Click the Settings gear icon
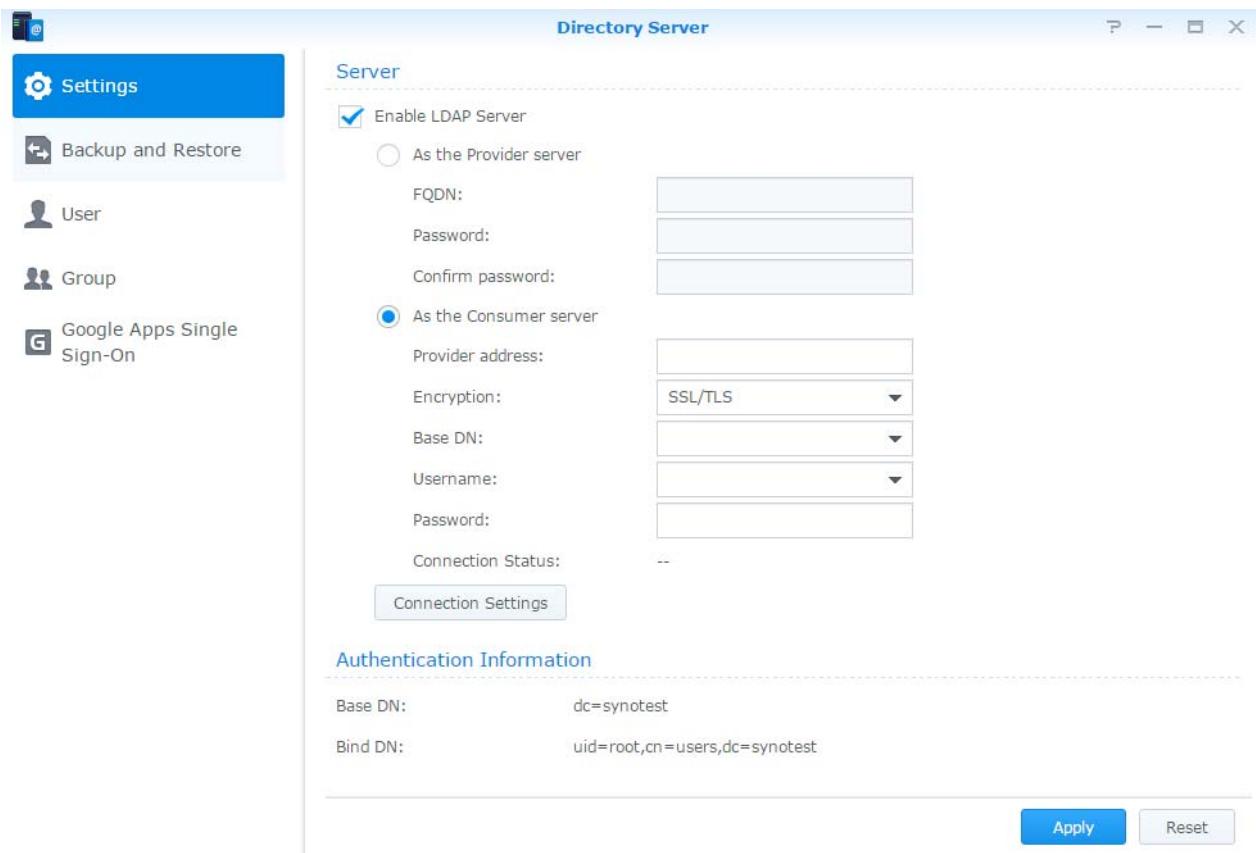Image resolution: width=1256 pixels, height=853 pixels. click(39, 86)
